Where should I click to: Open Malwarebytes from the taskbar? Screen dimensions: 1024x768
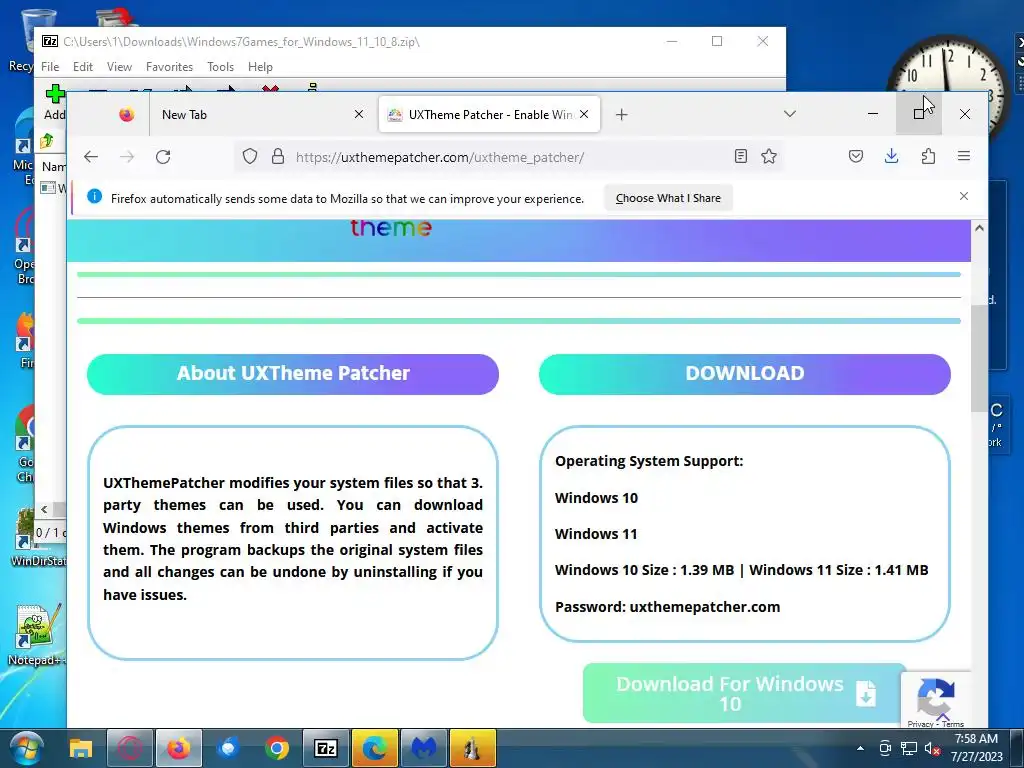[x=423, y=748]
